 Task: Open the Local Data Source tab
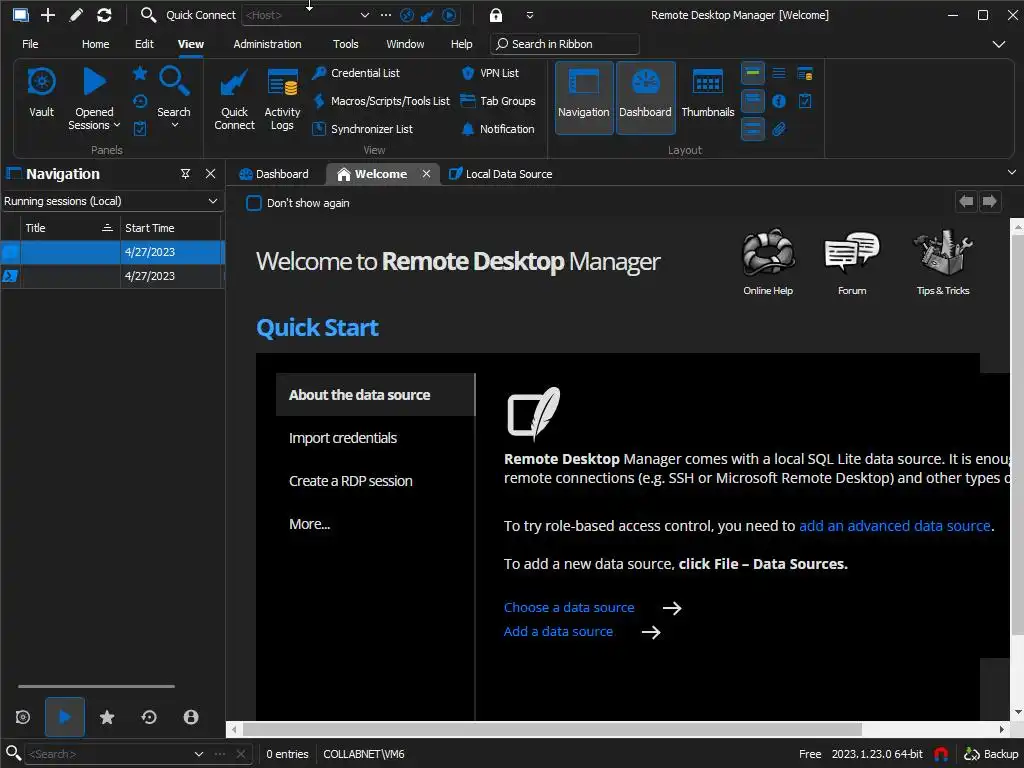pos(502,174)
